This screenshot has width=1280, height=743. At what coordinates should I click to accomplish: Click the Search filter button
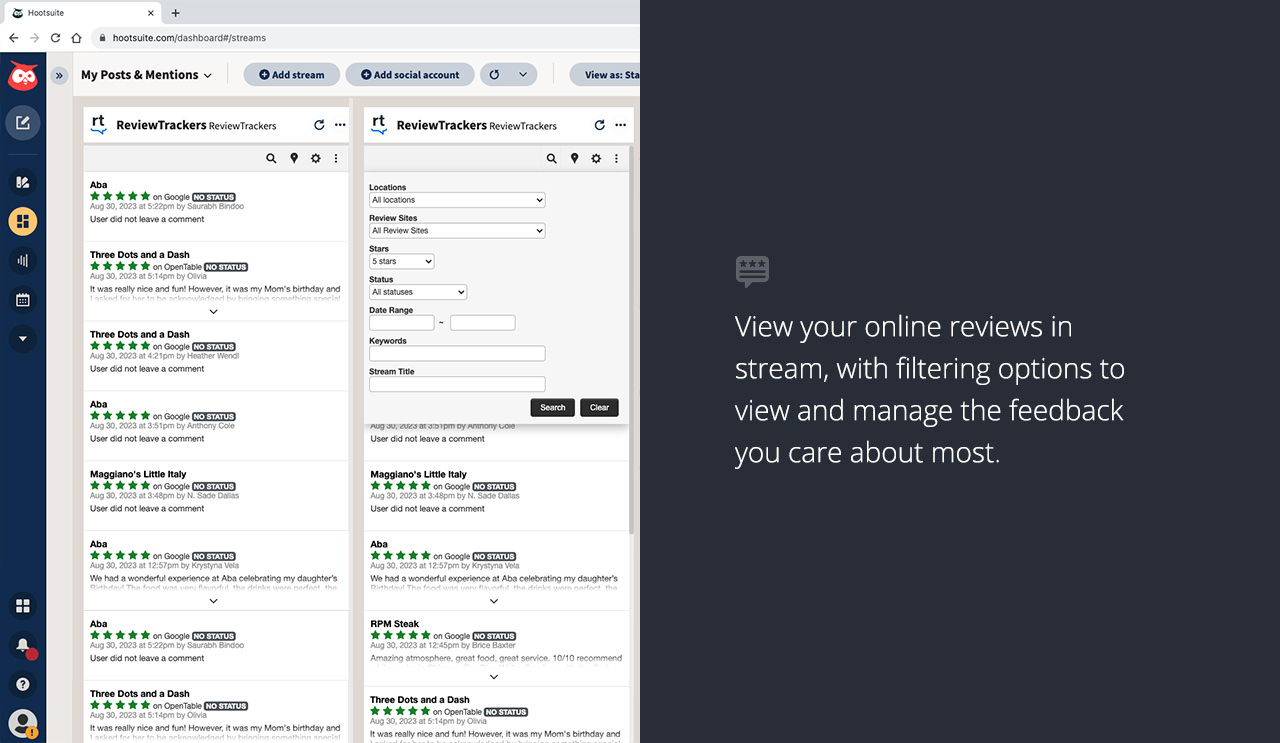tap(553, 407)
